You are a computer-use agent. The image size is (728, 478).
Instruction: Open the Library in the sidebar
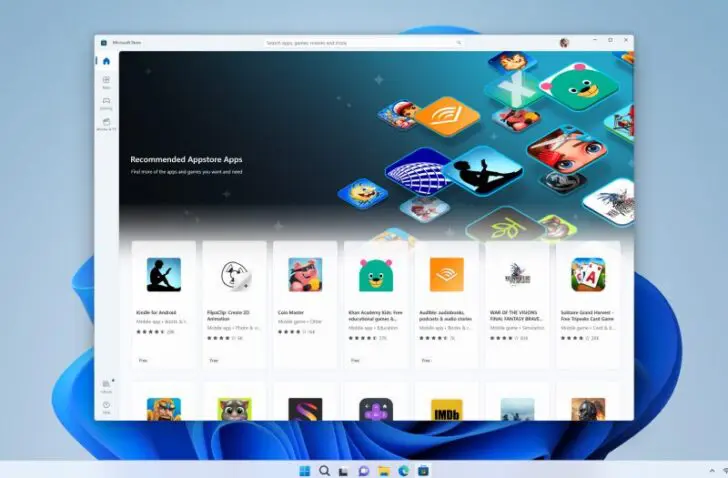tap(106, 386)
